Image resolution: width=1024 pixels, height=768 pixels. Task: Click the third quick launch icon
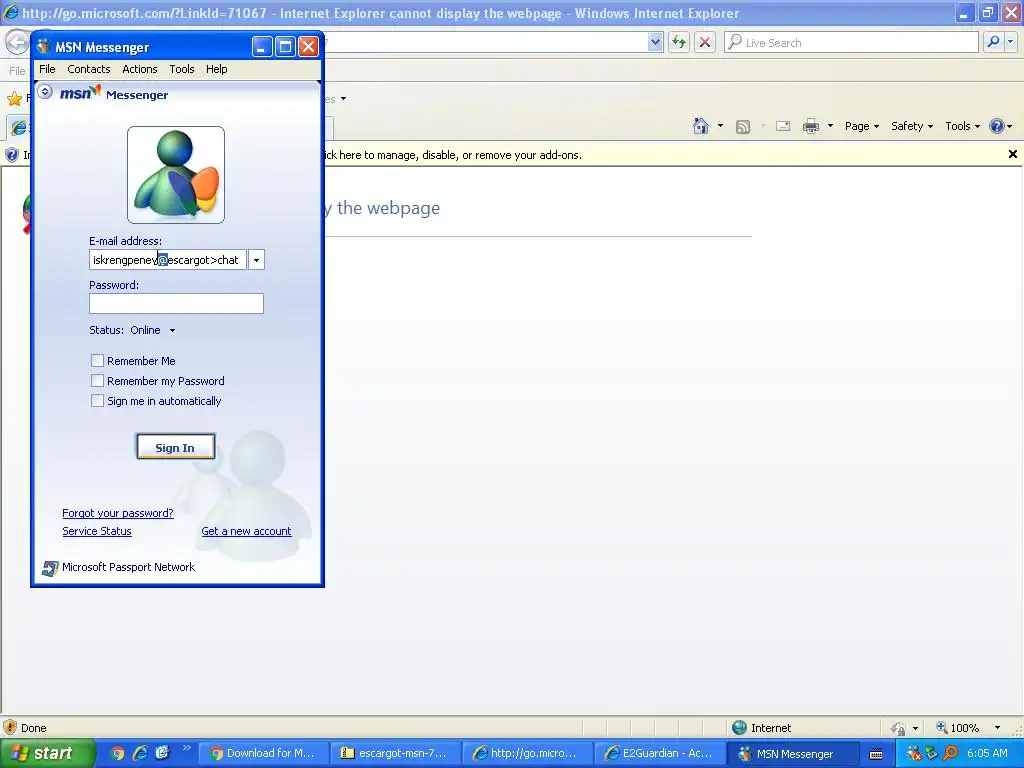tap(162, 753)
